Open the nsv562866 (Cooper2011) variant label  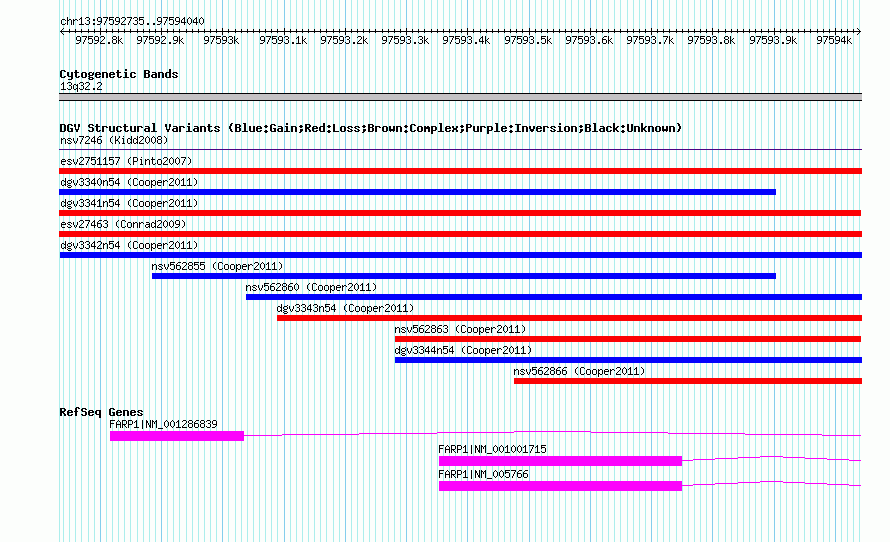[x=579, y=371]
